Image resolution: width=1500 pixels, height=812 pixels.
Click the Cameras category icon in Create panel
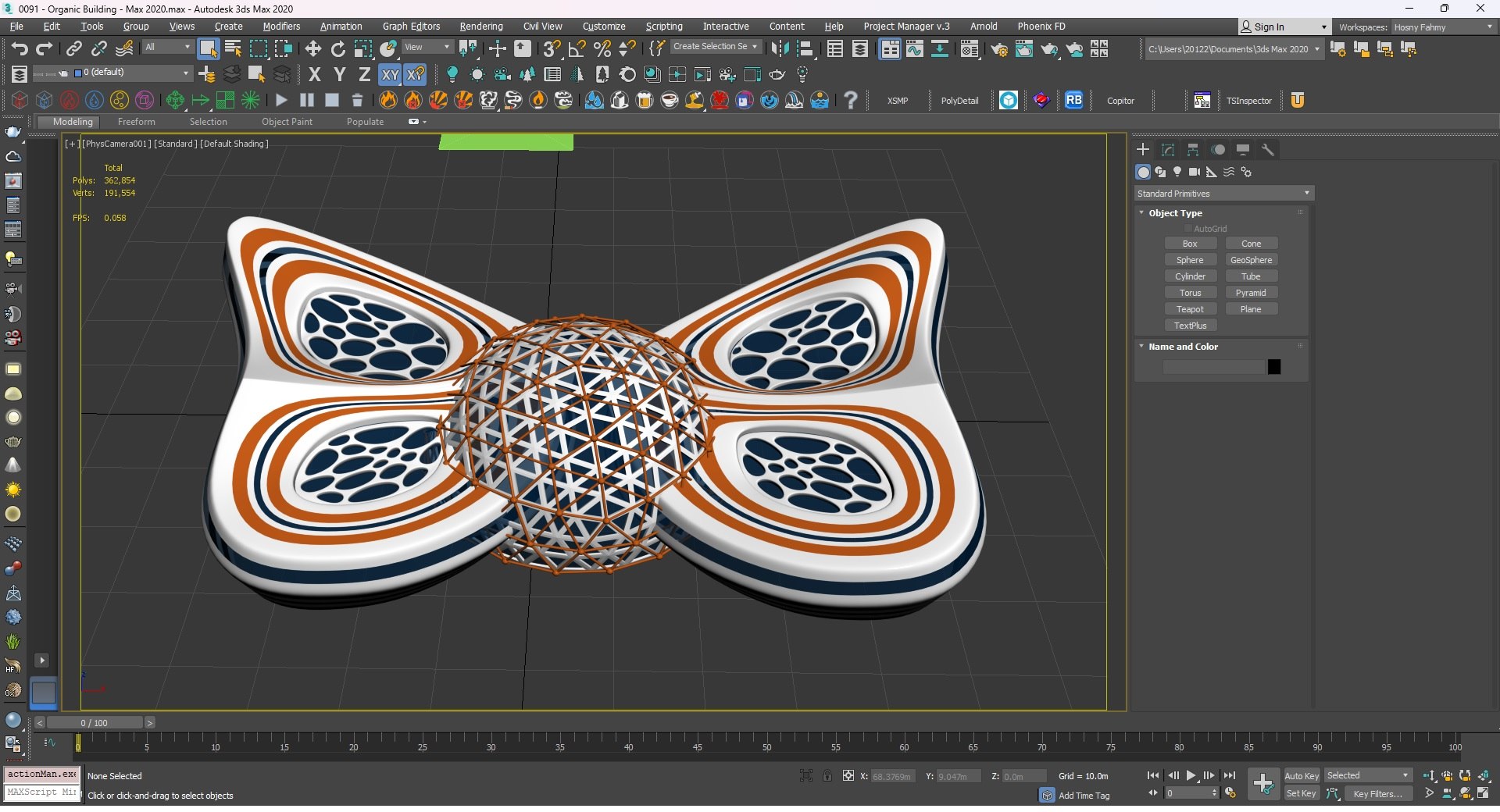[1194, 172]
